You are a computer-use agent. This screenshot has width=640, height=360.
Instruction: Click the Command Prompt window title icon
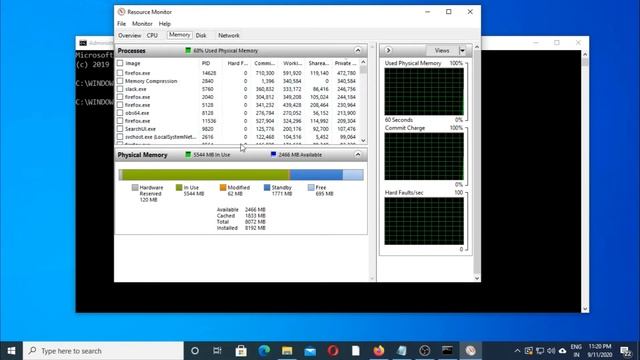(83, 43)
